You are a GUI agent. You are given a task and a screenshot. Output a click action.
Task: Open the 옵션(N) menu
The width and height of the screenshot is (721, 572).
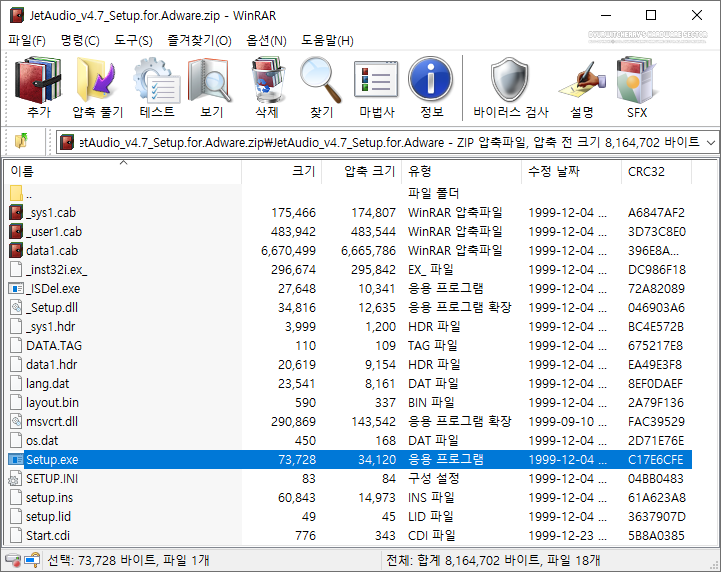pyautogui.click(x=266, y=40)
